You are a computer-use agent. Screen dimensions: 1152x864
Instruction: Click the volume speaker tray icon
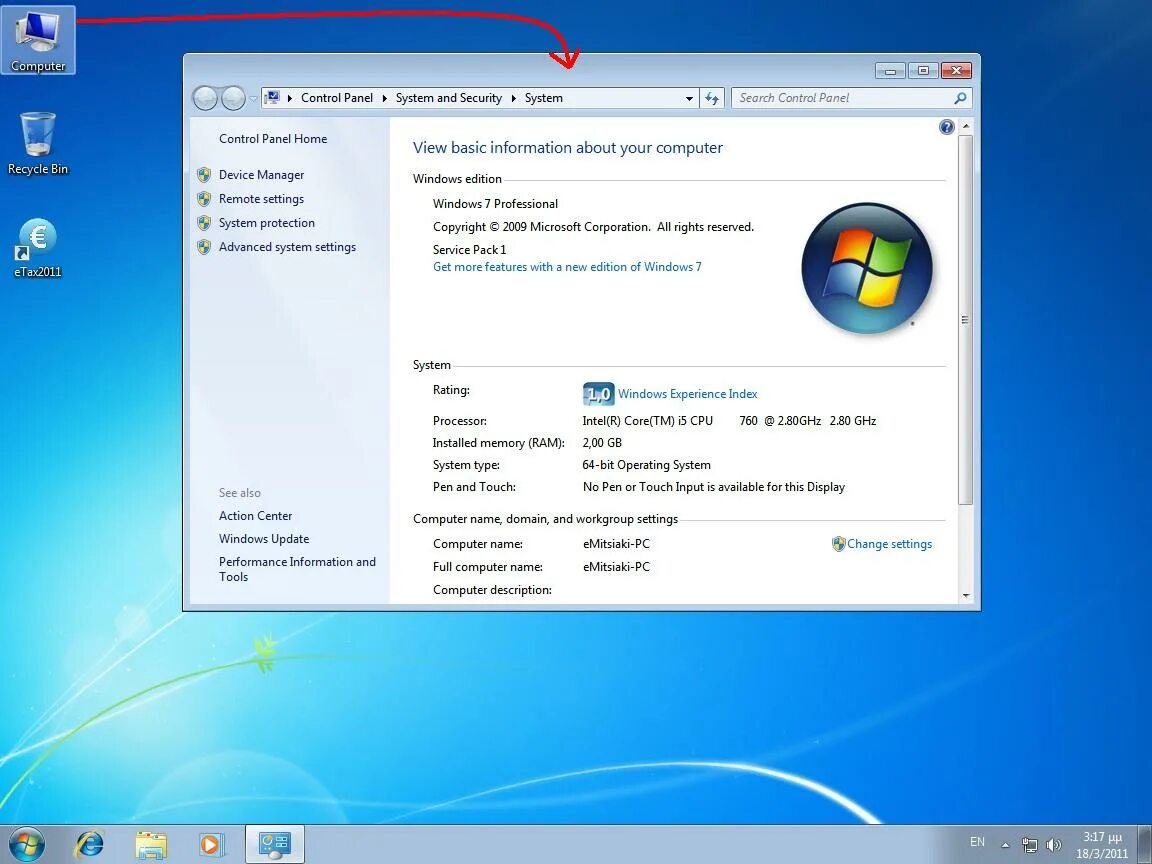(x=1054, y=845)
